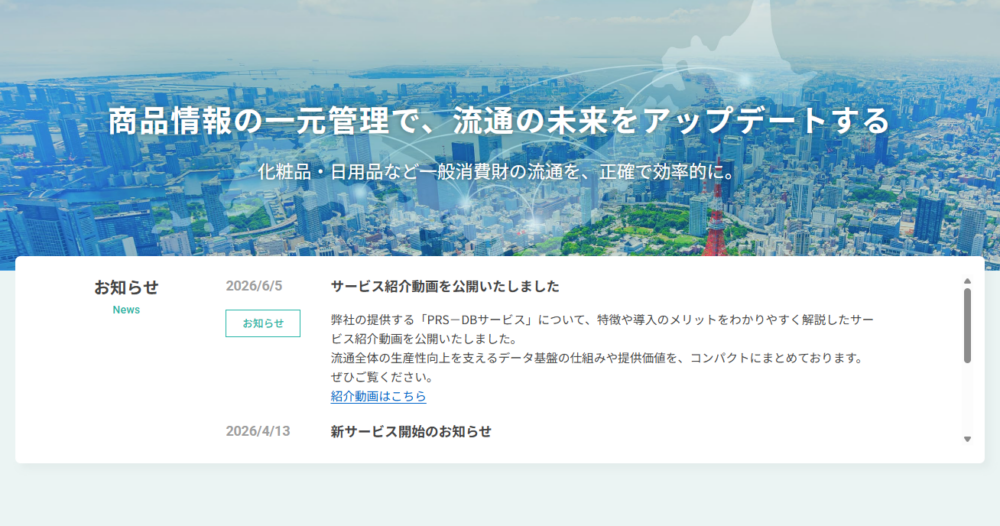Click the line ぜひご覧ください。

coord(382,377)
